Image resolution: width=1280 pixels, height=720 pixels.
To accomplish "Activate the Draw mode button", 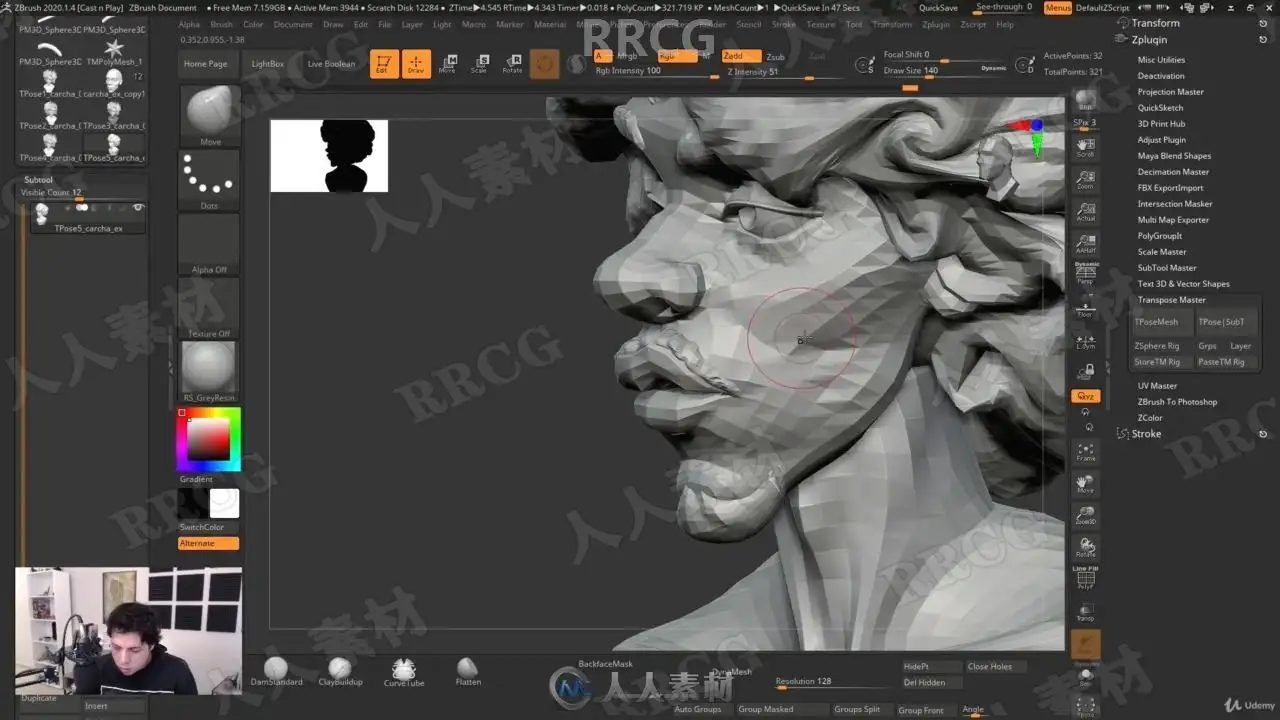I will pyautogui.click(x=416, y=64).
